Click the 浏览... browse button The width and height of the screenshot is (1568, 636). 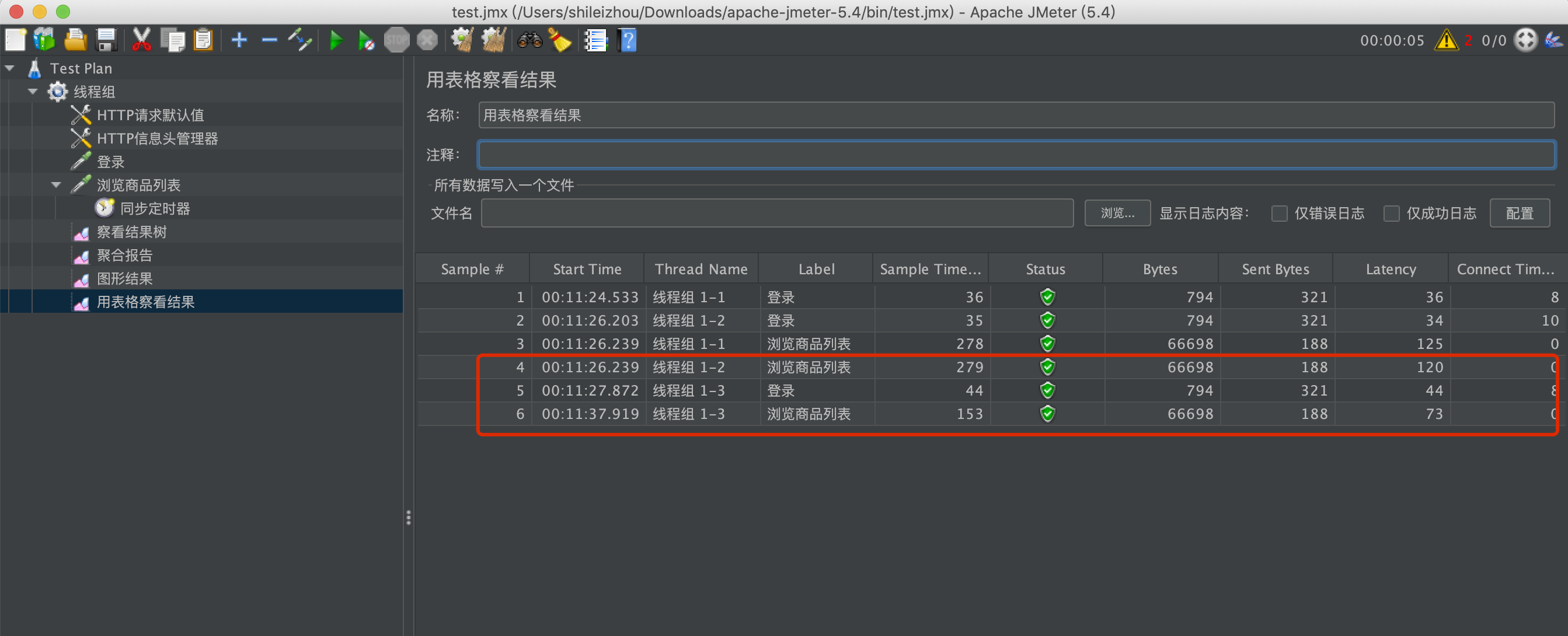tap(1117, 214)
